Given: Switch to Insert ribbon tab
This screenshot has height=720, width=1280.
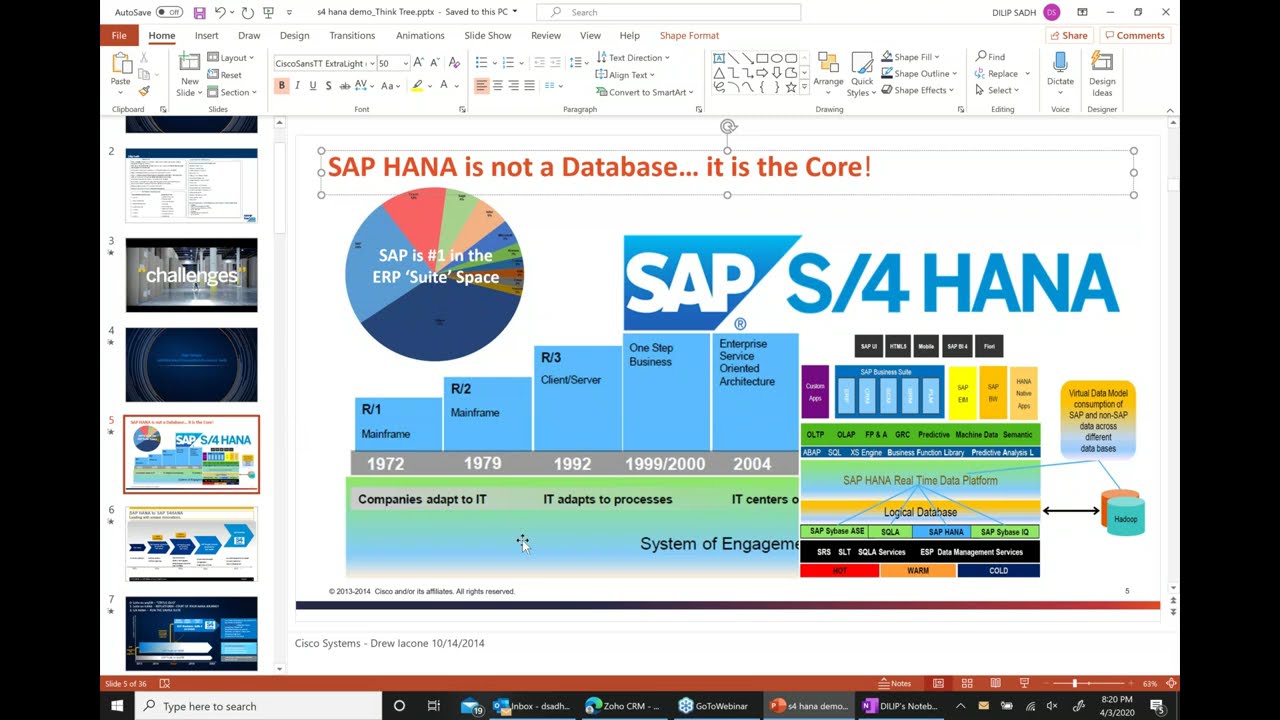Looking at the screenshot, I should (x=207, y=35).
